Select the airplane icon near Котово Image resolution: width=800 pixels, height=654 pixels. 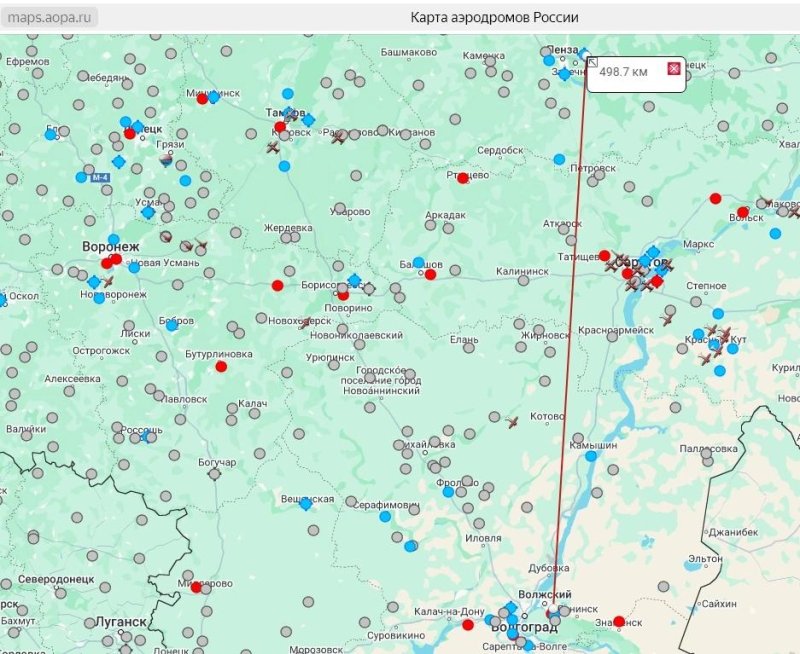[513, 423]
